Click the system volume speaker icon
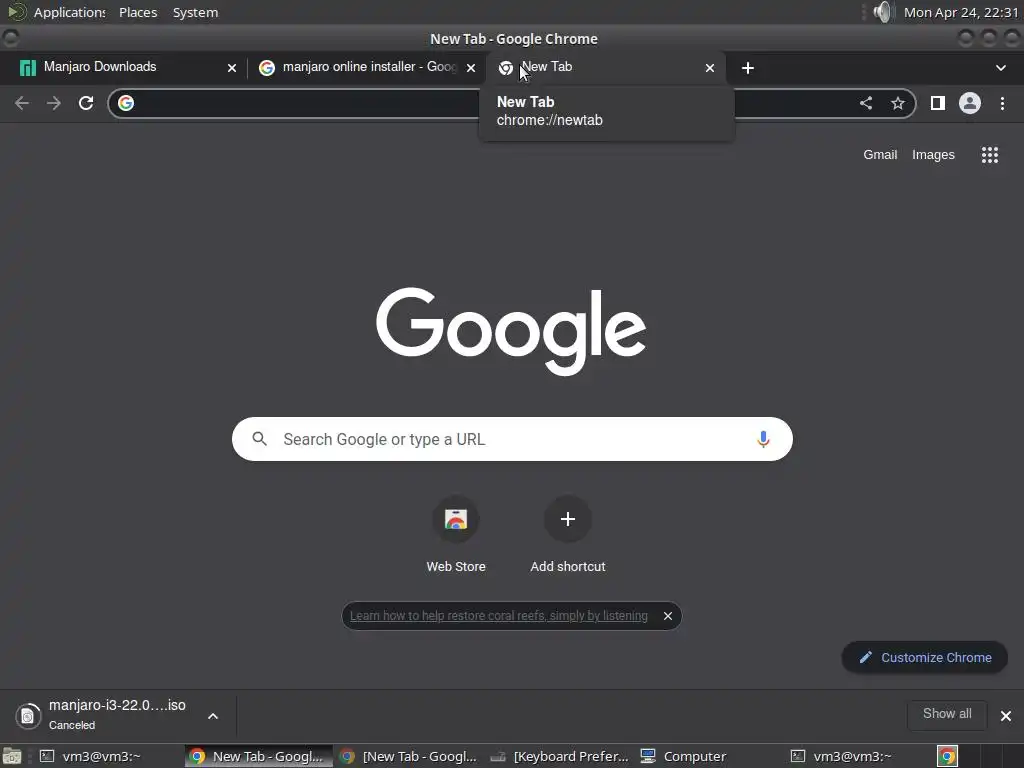Screen dimensions: 1024x768 click(882, 12)
